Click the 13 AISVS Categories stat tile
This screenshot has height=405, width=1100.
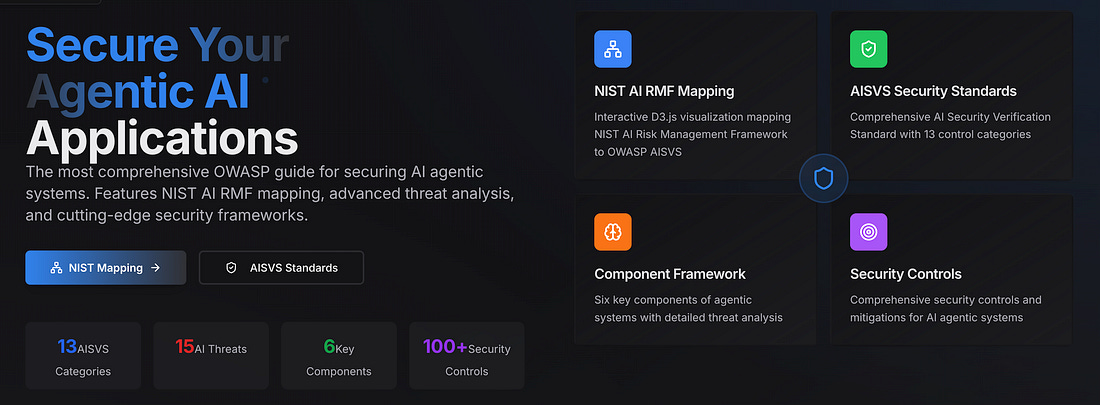(x=83, y=356)
